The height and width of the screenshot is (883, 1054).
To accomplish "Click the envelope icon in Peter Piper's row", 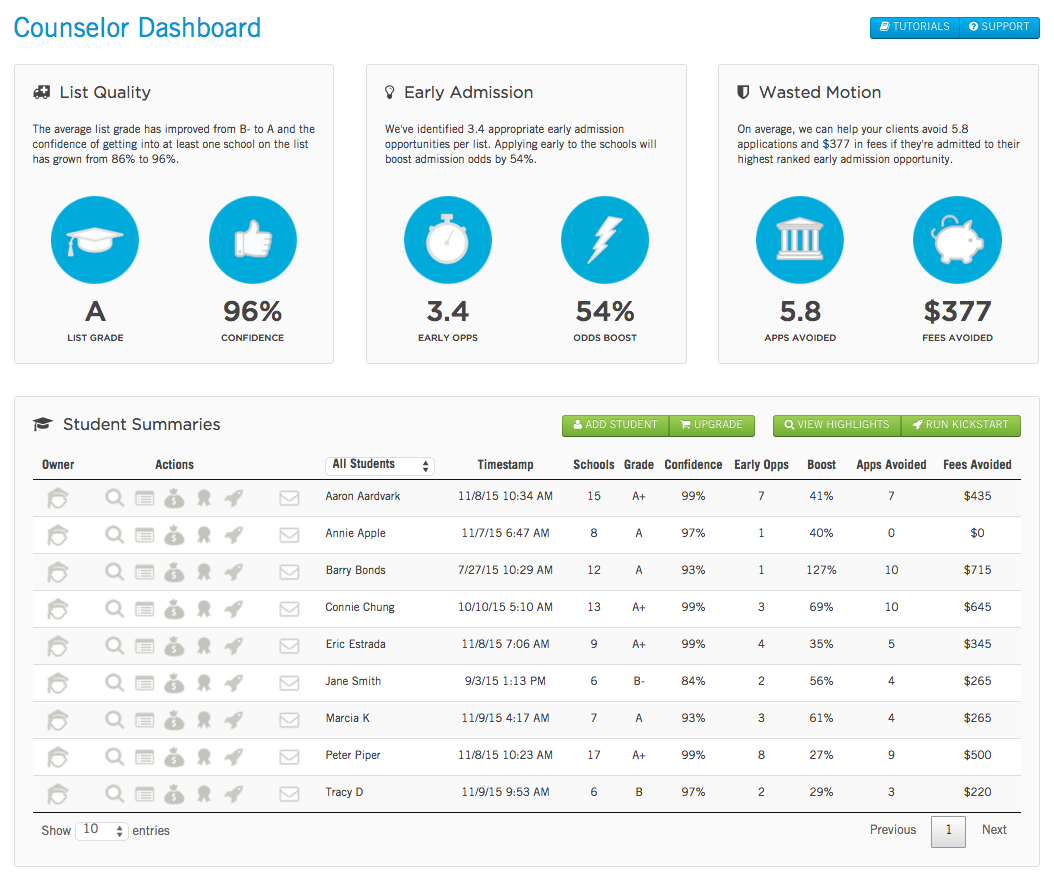I will coord(289,757).
